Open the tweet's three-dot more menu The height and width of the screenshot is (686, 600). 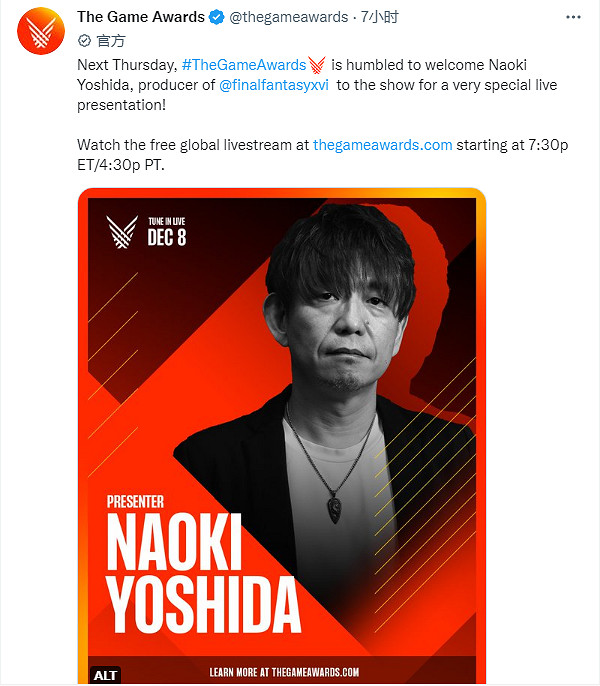(574, 17)
